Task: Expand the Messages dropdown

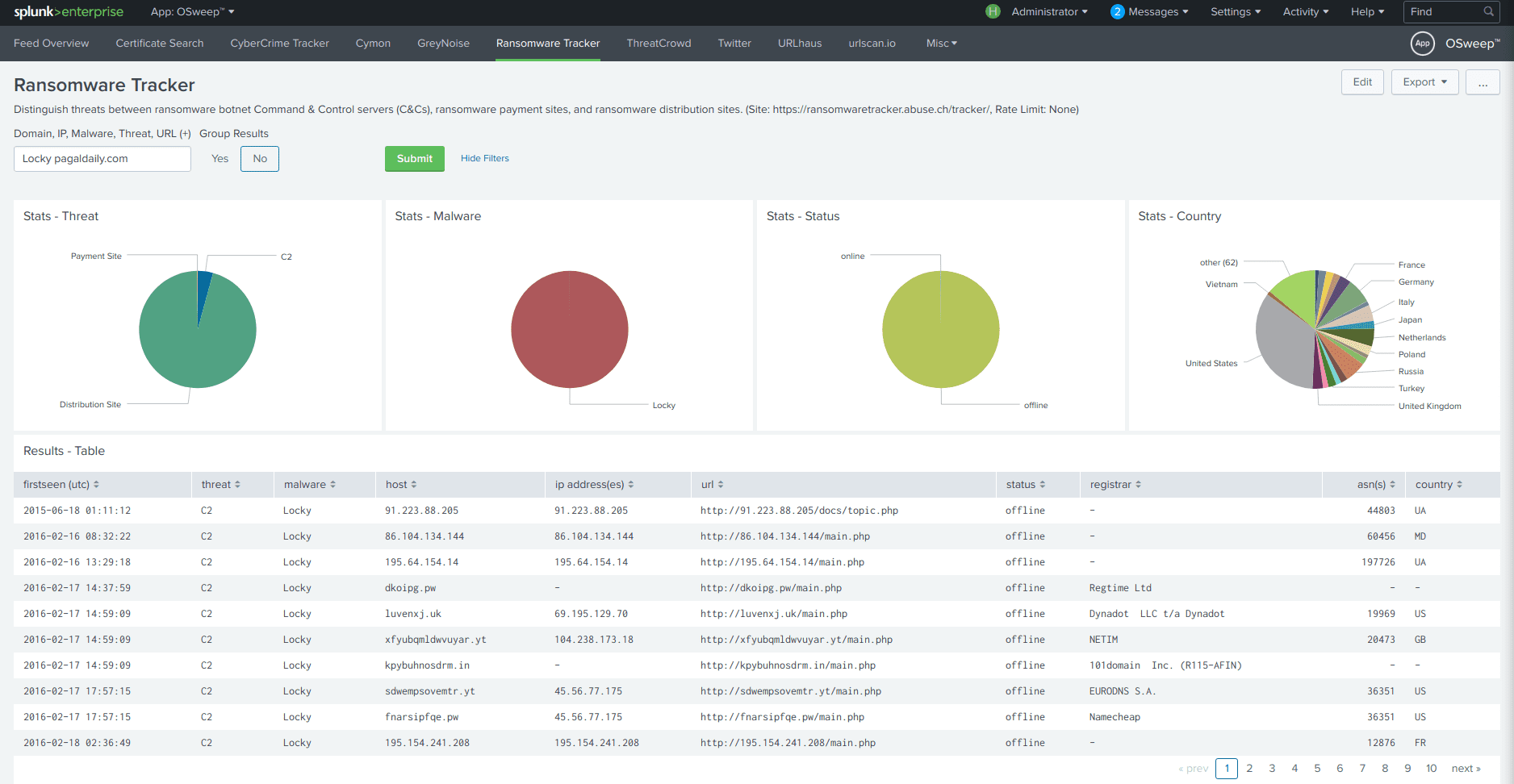Action: tap(1158, 11)
